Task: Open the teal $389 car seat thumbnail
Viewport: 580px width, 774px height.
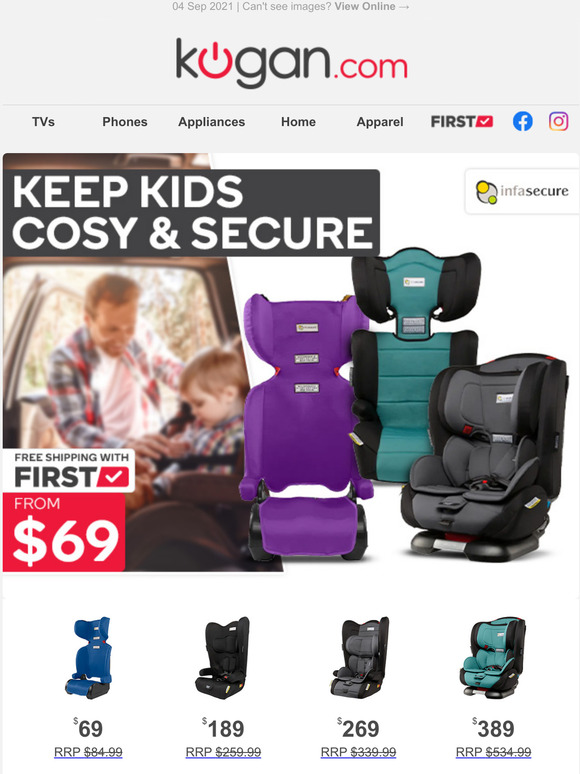Action: 493,658
